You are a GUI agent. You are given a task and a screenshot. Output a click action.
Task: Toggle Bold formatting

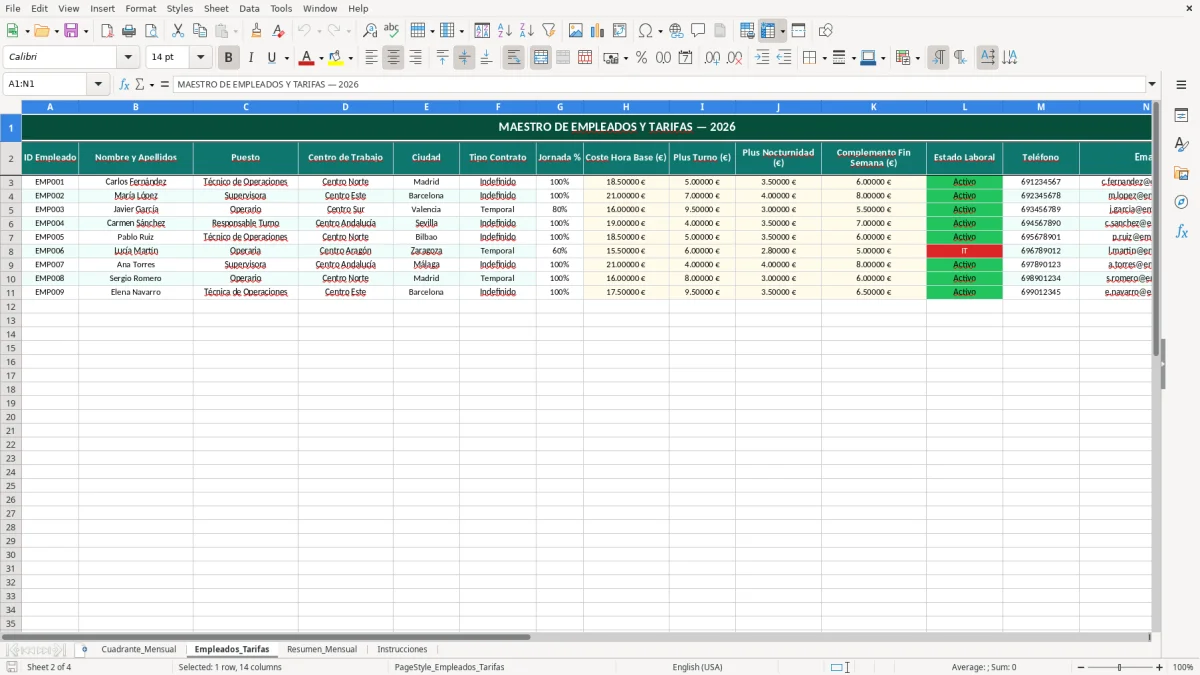(229, 58)
